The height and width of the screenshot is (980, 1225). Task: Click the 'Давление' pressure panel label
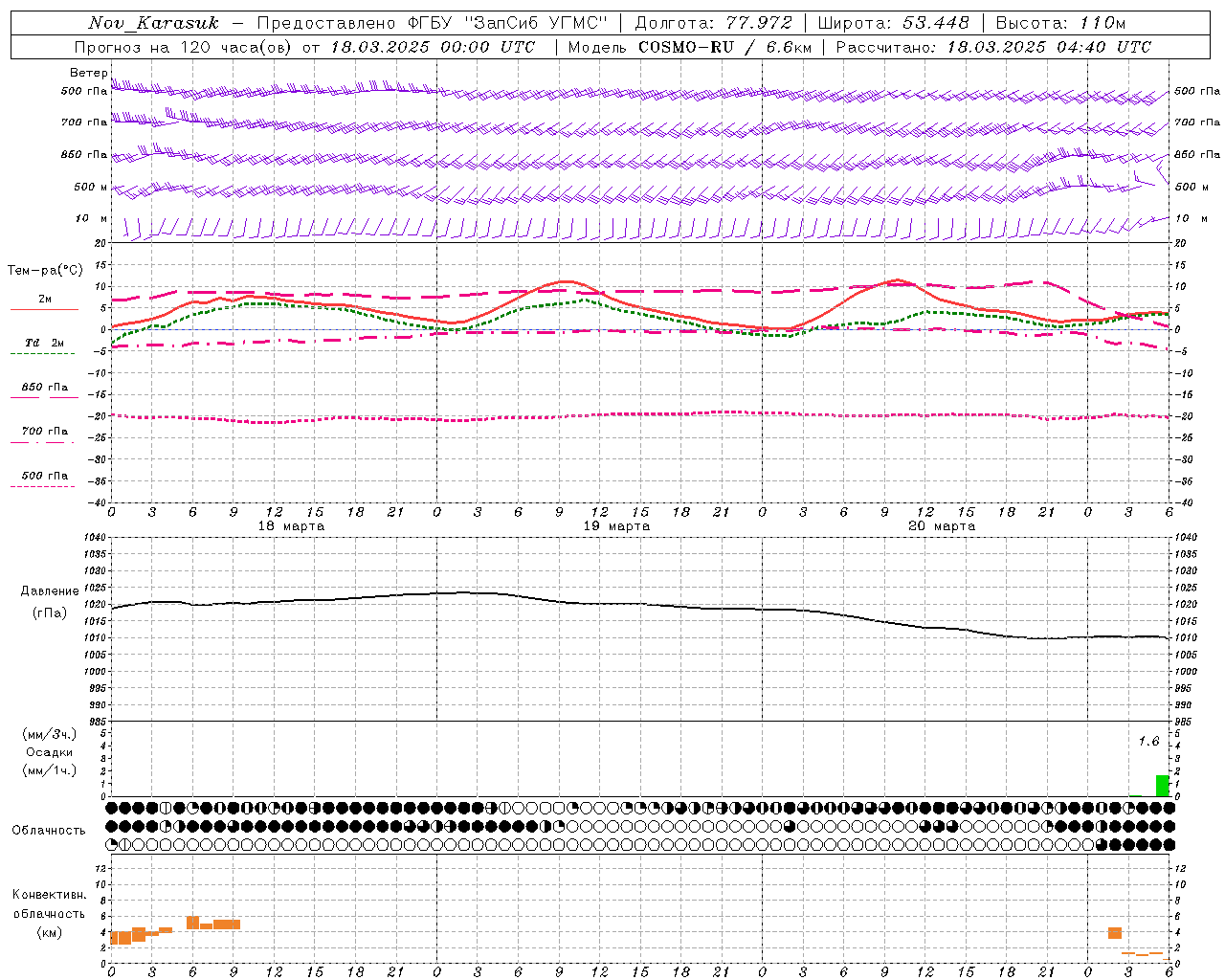[49, 591]
